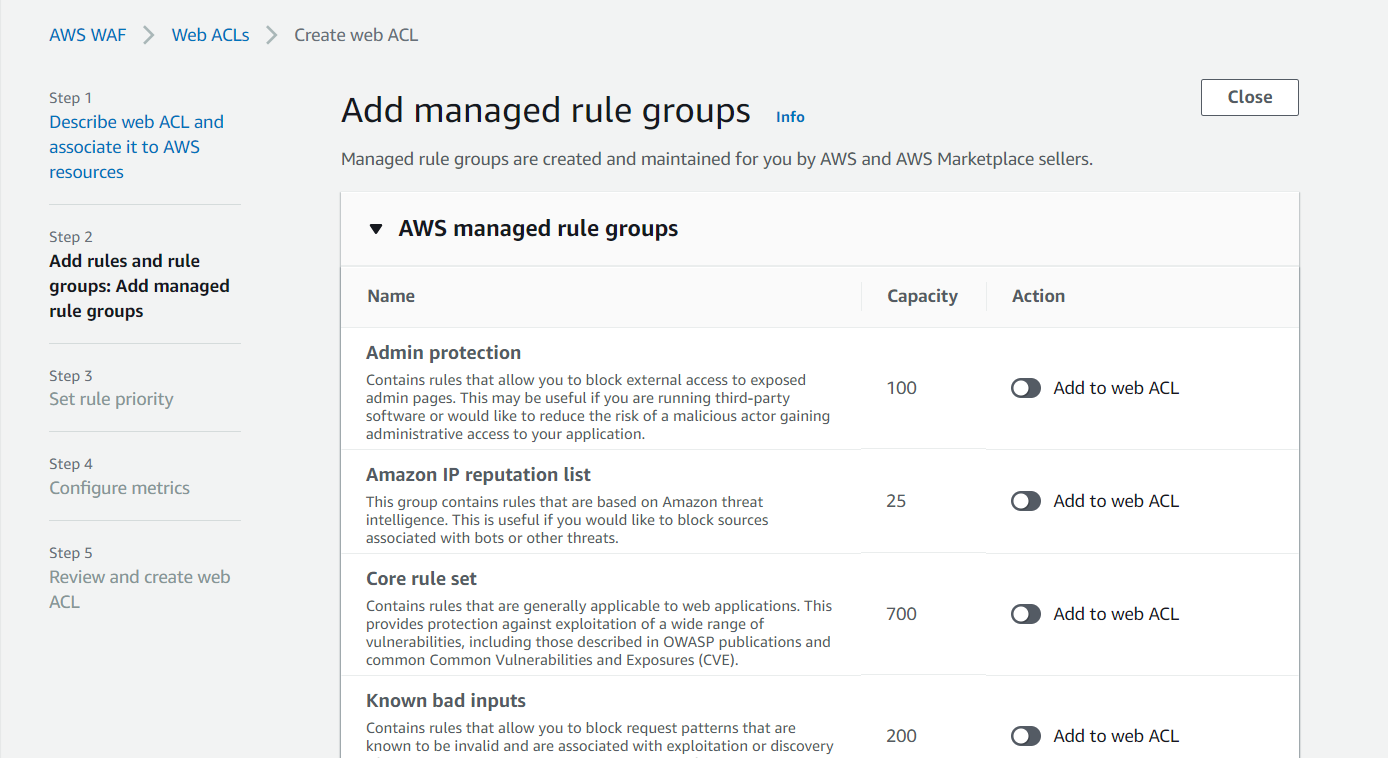1388x768 pixels.
Task: Click the Action column header
Action: 1038,296
